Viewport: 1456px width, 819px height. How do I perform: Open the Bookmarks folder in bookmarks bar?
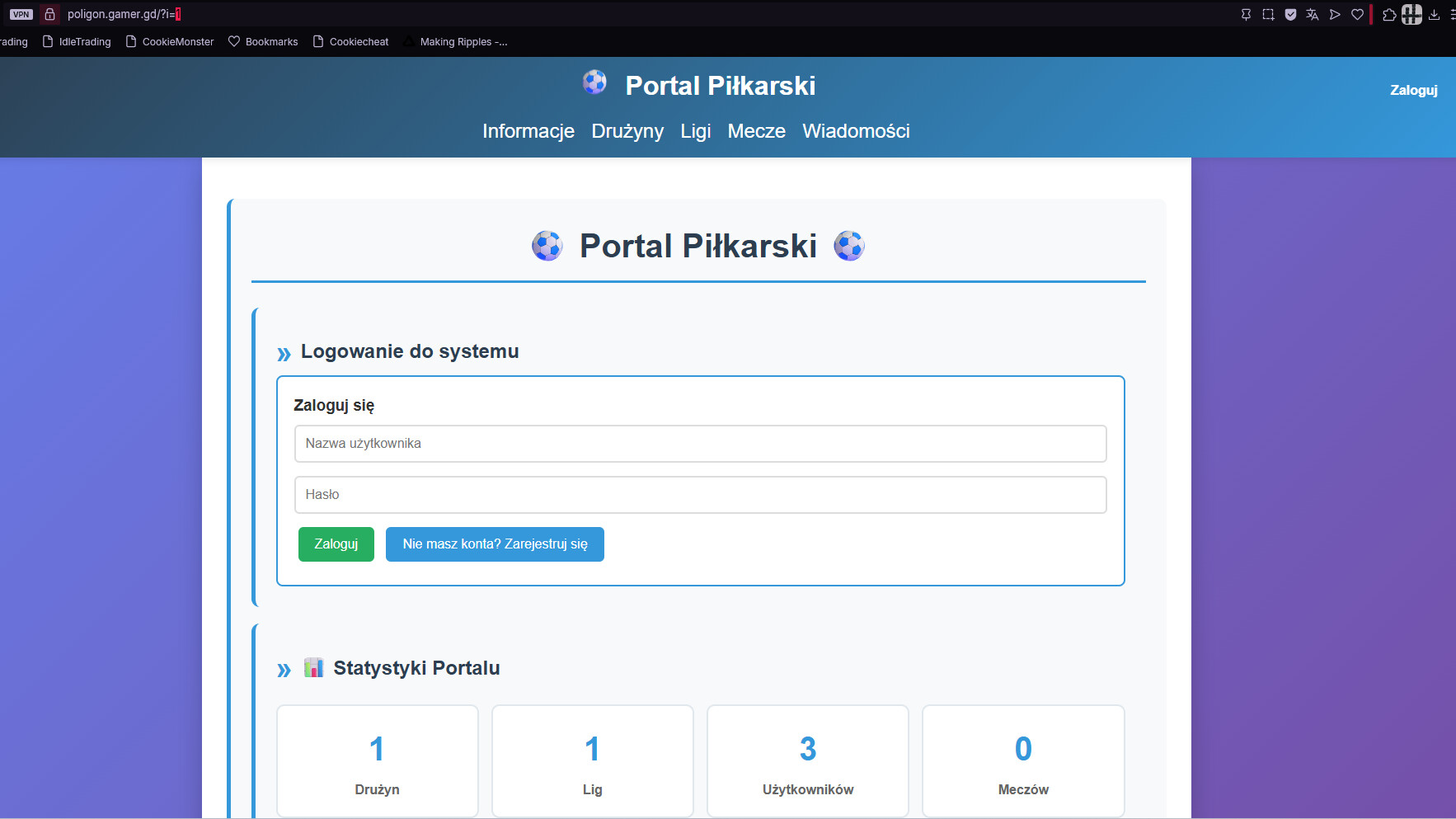(263, 42)
